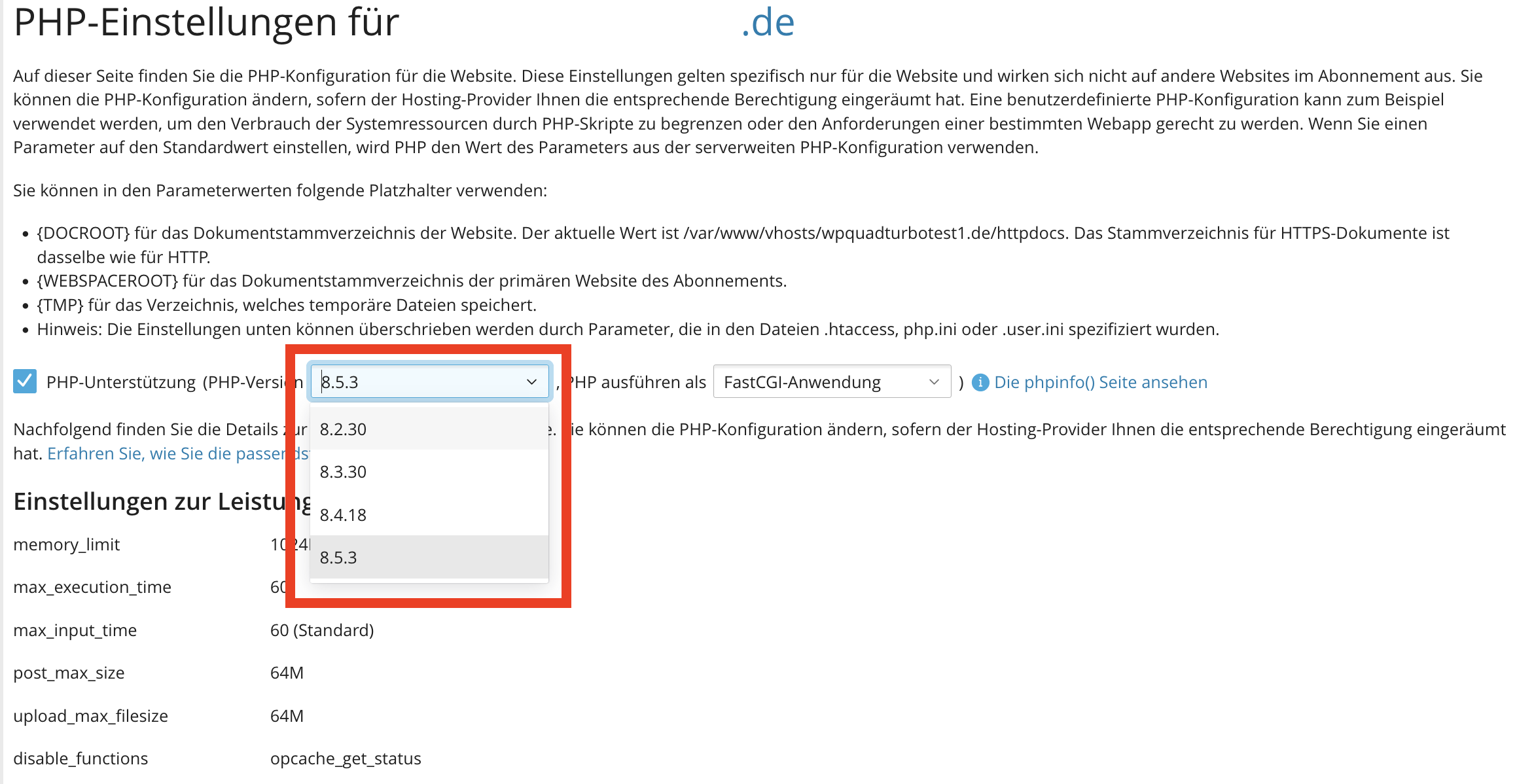
Task: Click the blue info icon before phpinfo link
Action: point(980,382)
